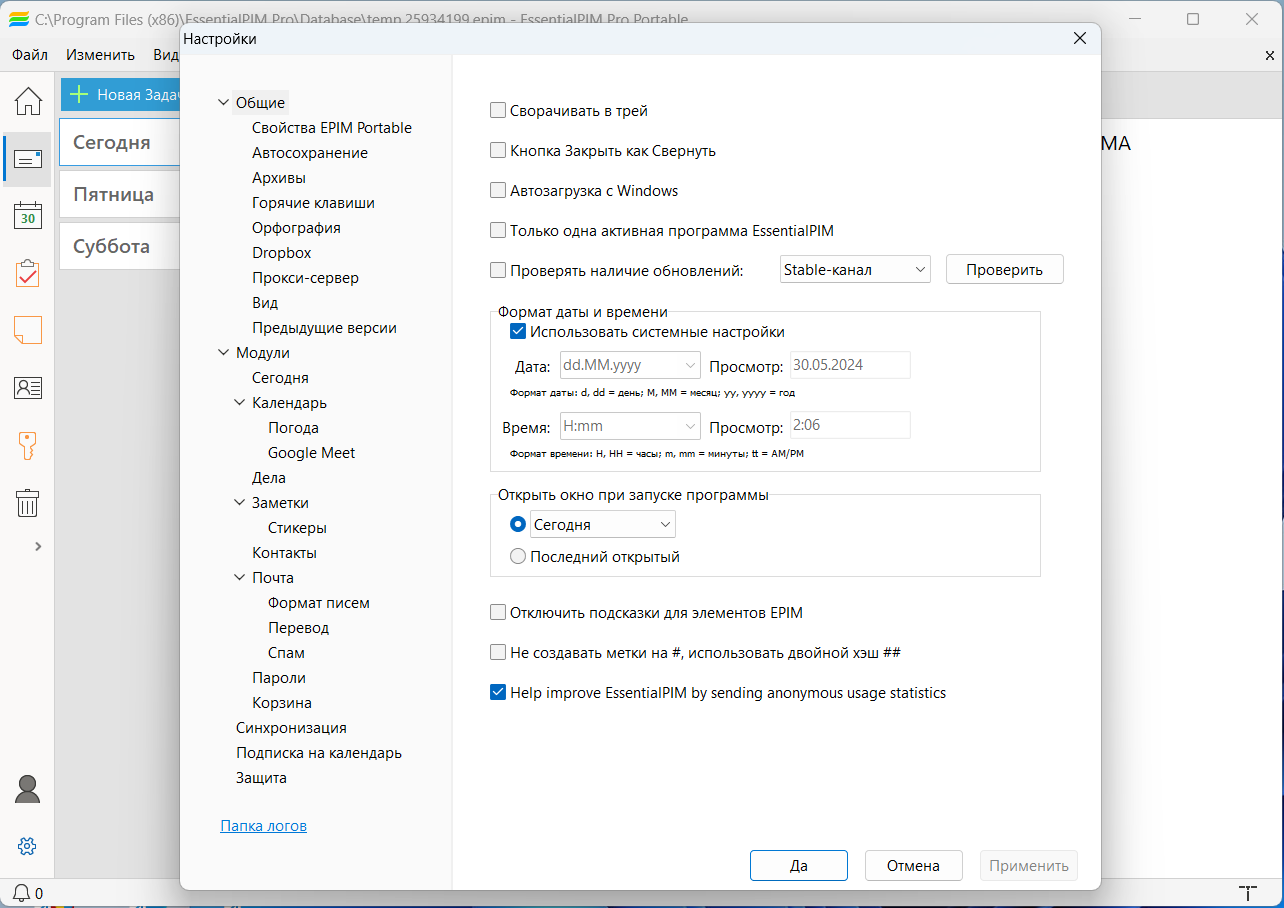This screenshot has width=1284, height=908.
Task: Enable Отключить подсказки для элементов EPIM
Action: click(498, 612)
